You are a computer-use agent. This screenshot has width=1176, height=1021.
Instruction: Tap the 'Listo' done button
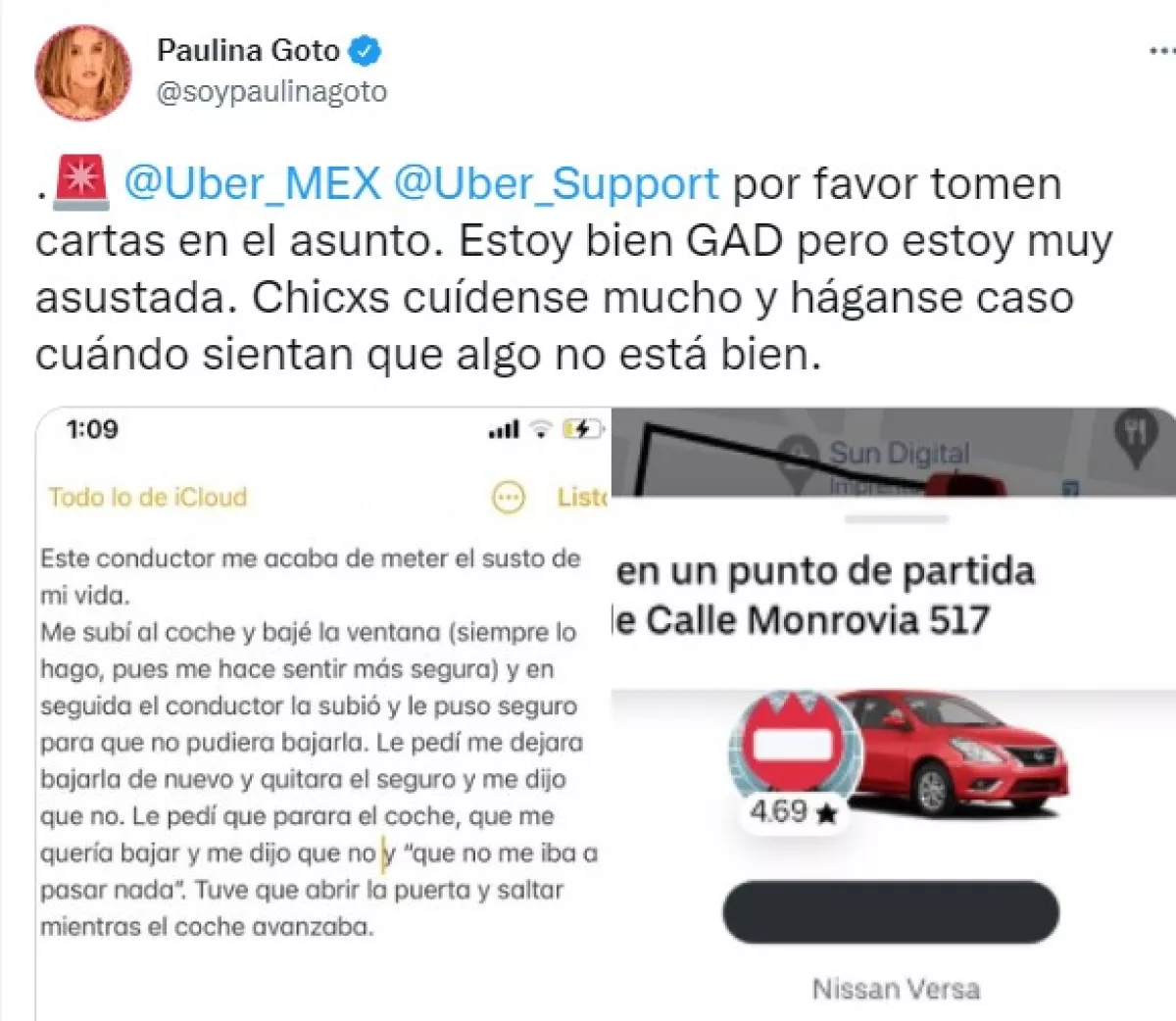pyautogui.click(x=582, y=498)
